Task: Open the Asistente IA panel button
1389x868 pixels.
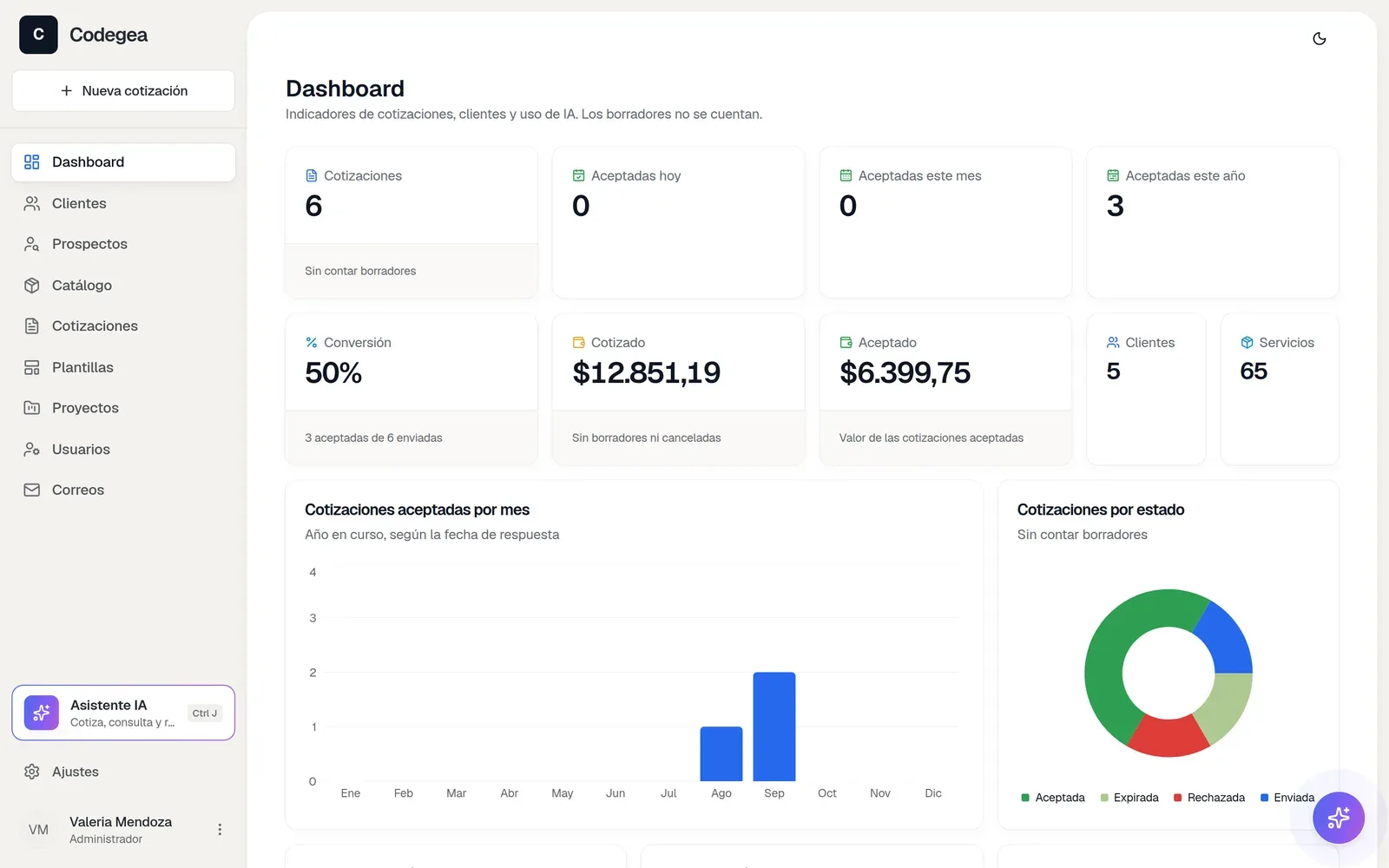Action: [x=123, y=713]
